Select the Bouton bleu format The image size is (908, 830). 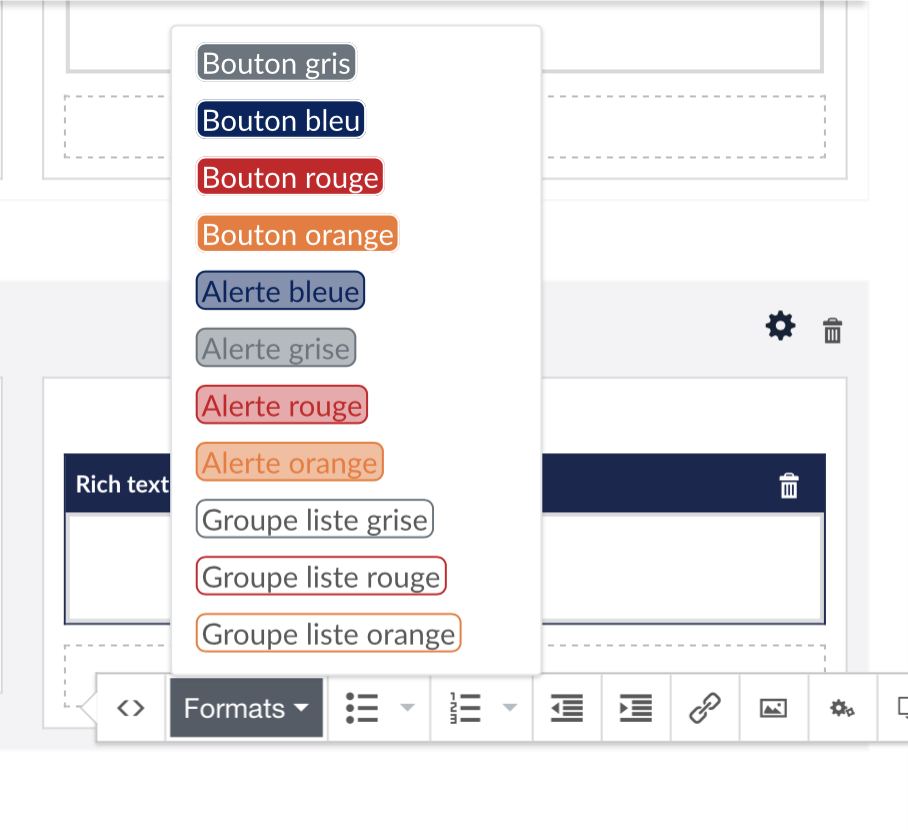click(281, 120)
